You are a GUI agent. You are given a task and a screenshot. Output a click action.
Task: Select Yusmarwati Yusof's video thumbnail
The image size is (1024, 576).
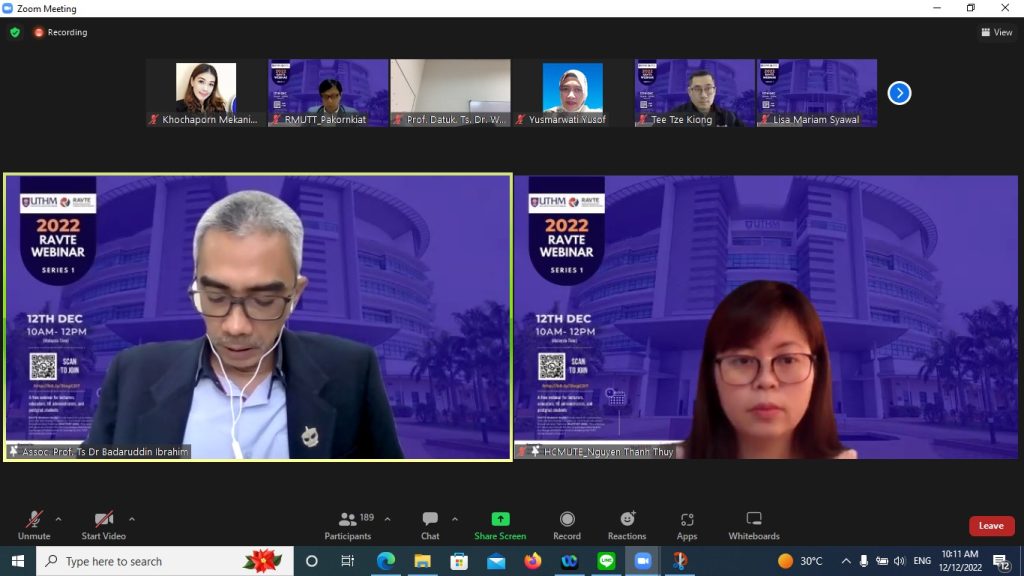pos(572,93)
